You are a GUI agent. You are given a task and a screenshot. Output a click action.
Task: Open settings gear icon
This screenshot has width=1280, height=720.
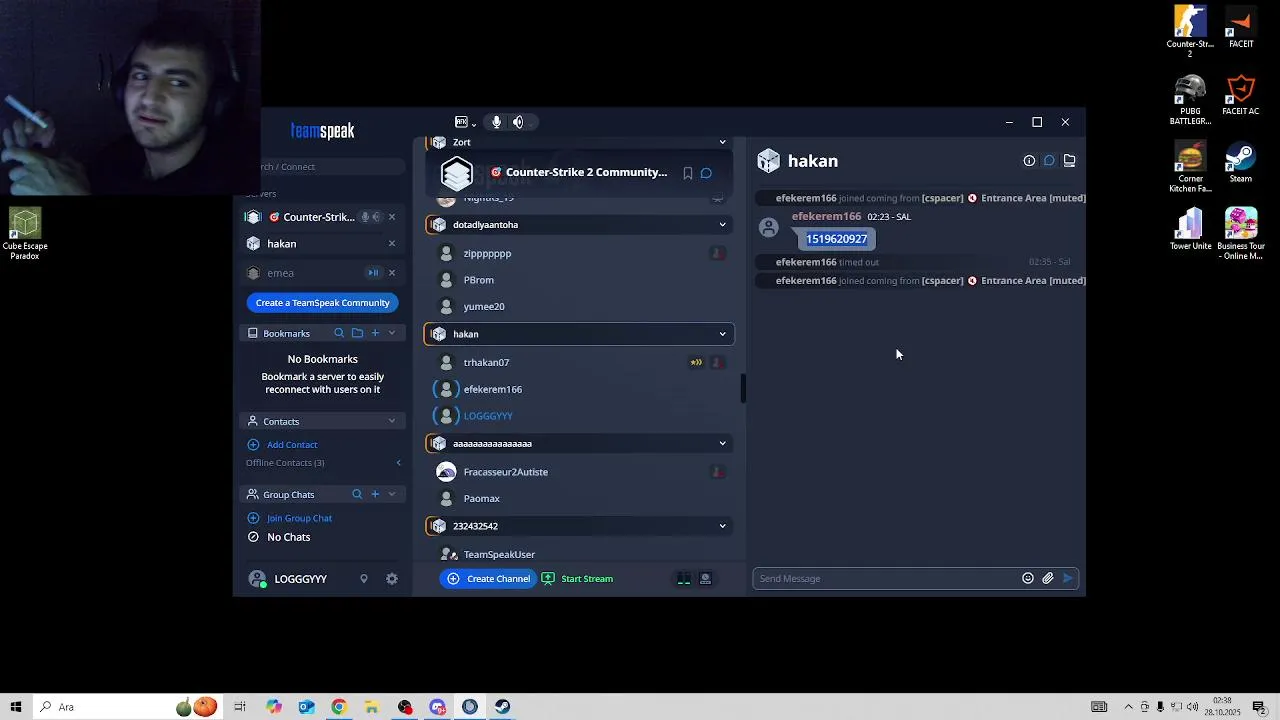click(392, 579)
